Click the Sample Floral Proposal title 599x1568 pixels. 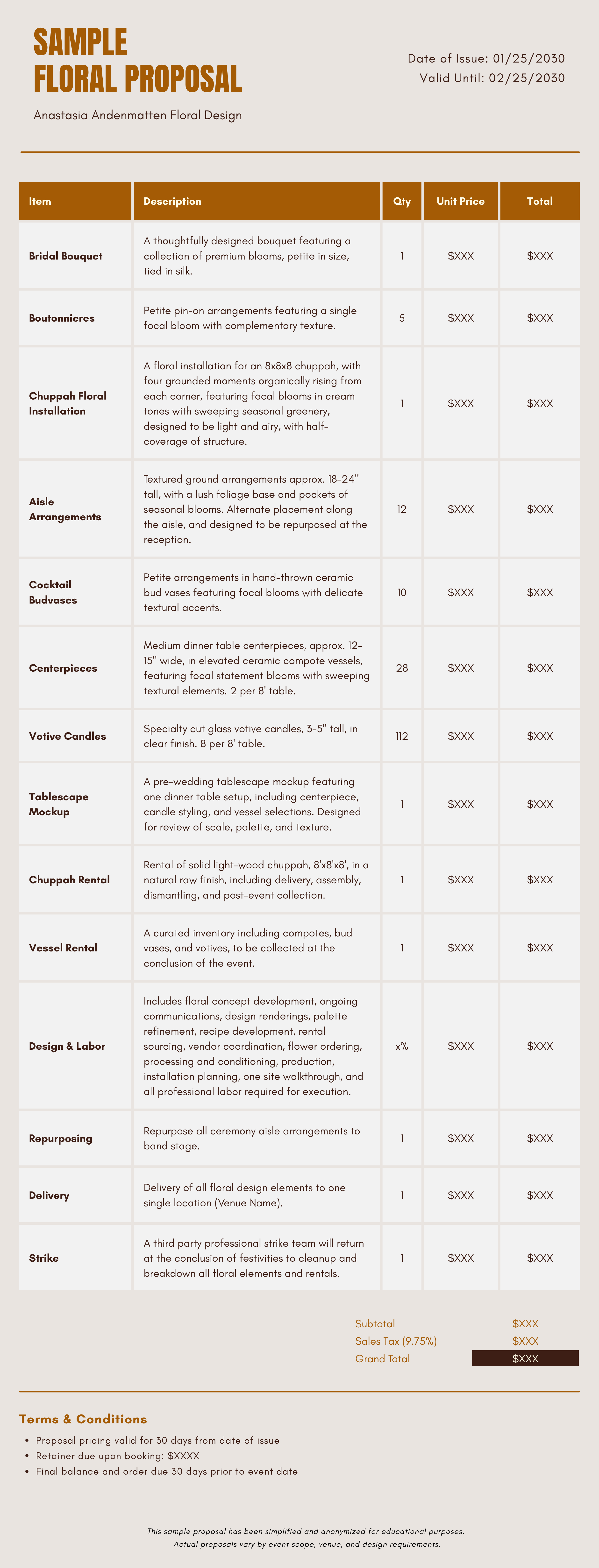coord(138,60)
